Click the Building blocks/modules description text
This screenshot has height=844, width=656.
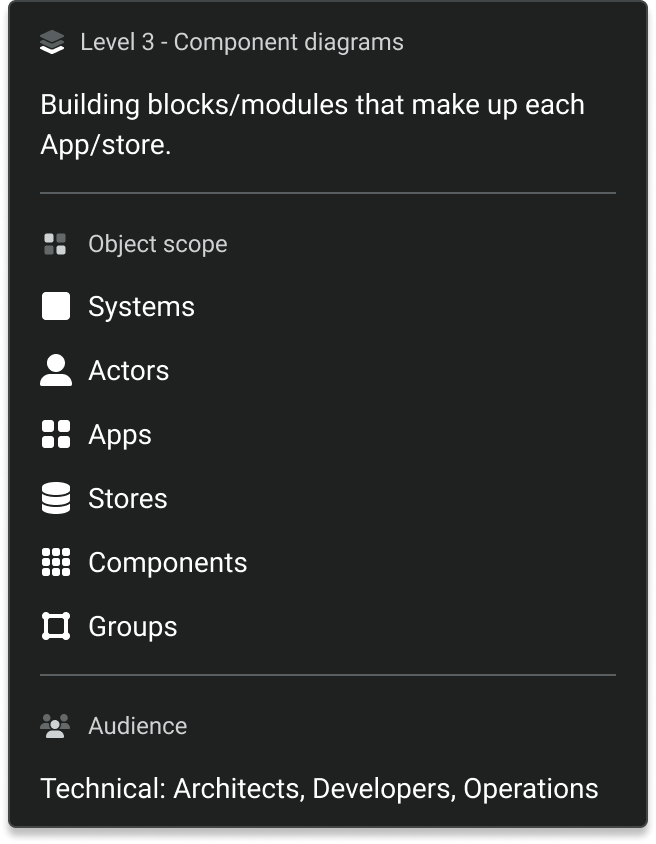click(x=313, y=125)
